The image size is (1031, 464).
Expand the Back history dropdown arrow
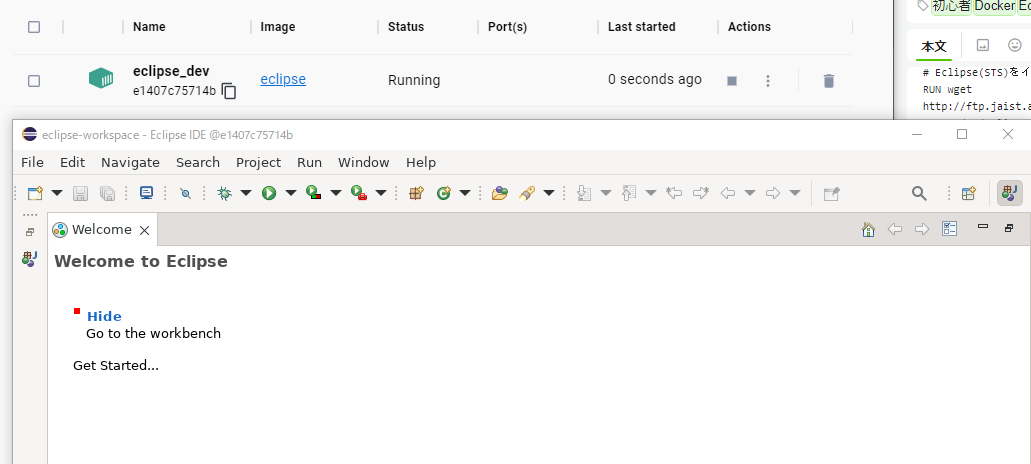tap(750, 193)
